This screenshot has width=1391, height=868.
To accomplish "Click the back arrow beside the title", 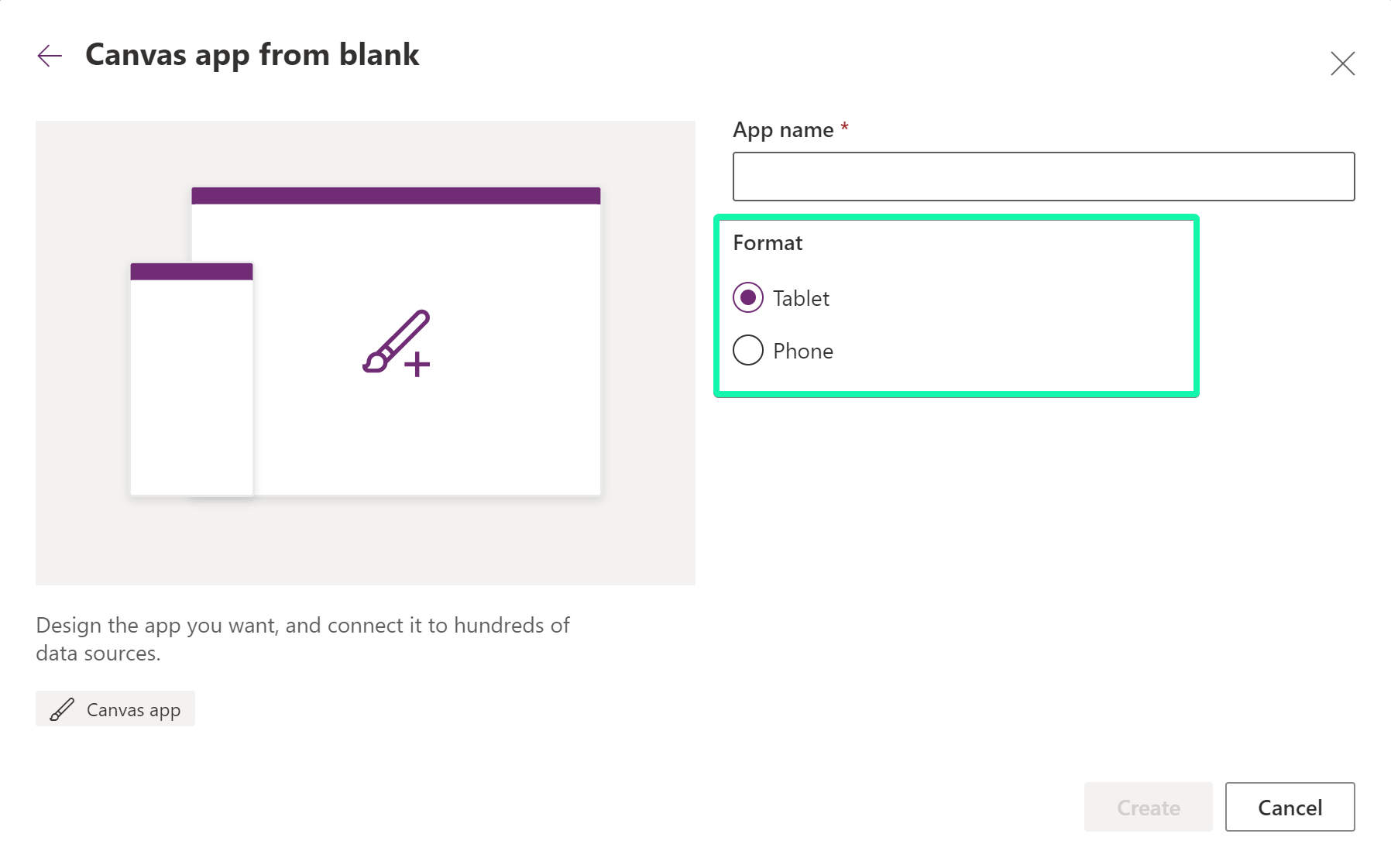I will click(x=50, y=56).
